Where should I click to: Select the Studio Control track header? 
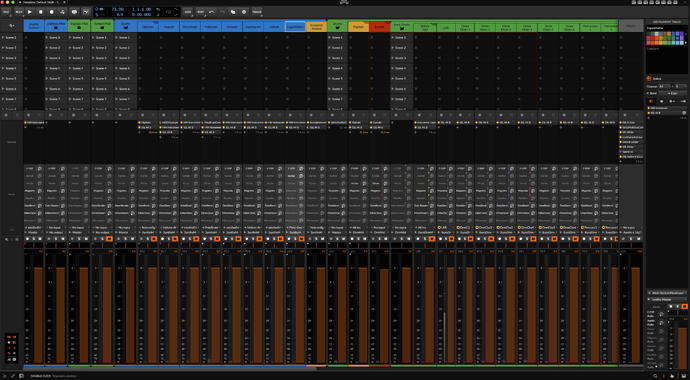coord(33,26)
